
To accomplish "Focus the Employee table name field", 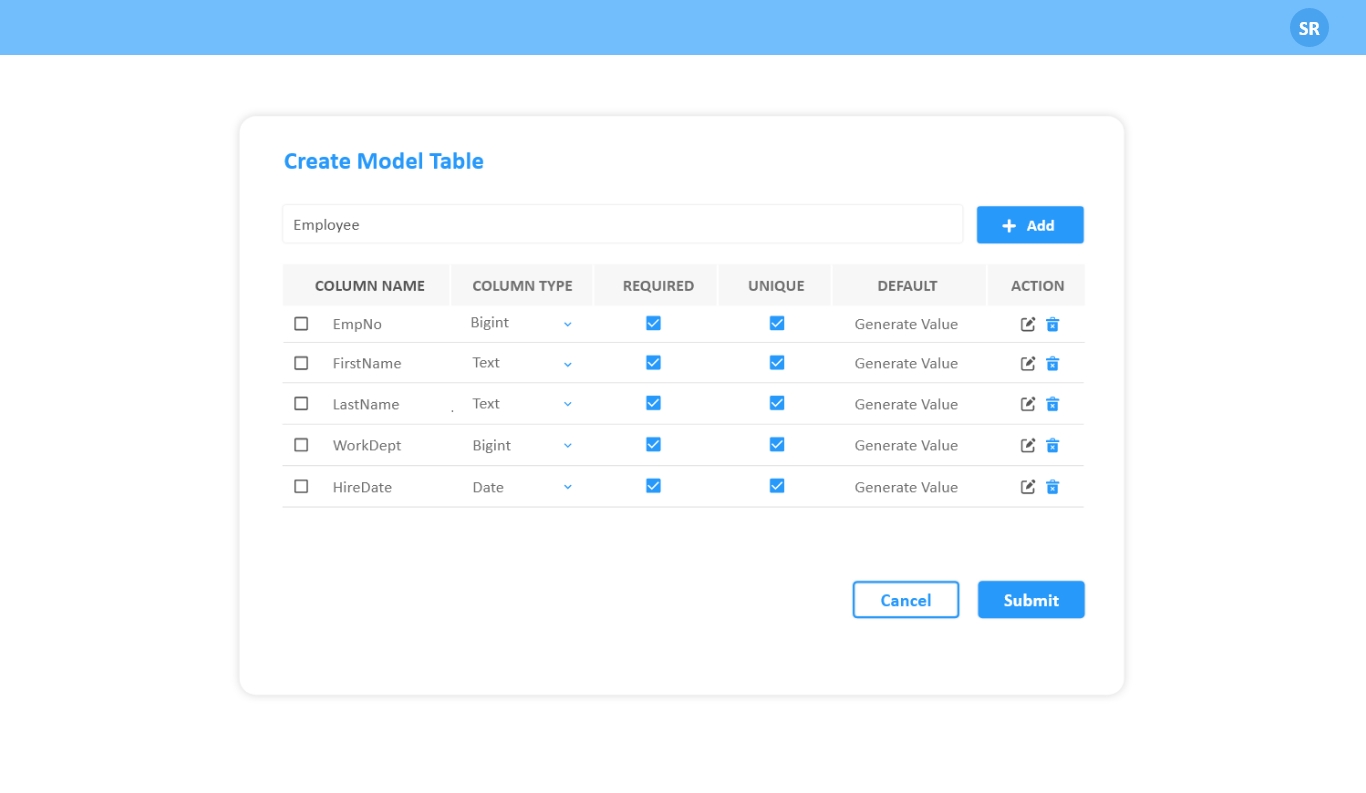I will (622, 225).
